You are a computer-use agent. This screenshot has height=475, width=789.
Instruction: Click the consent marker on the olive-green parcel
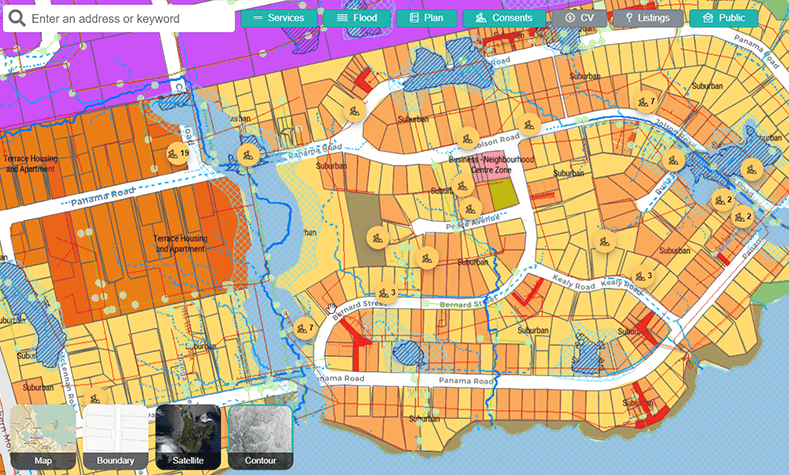click(x=377, y=238)
